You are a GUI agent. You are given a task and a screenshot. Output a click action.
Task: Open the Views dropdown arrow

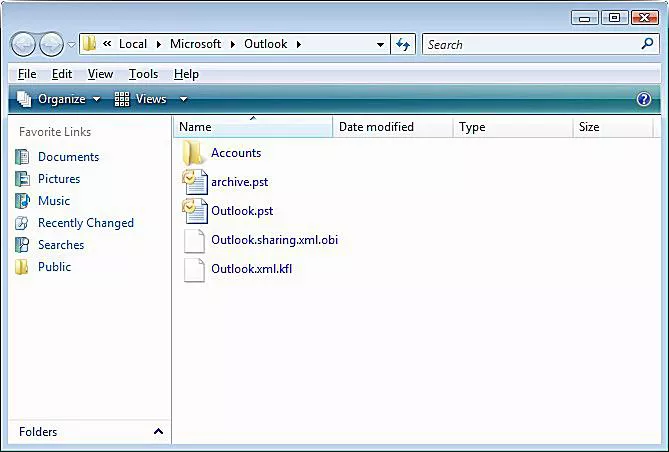[x=183, y=99]
